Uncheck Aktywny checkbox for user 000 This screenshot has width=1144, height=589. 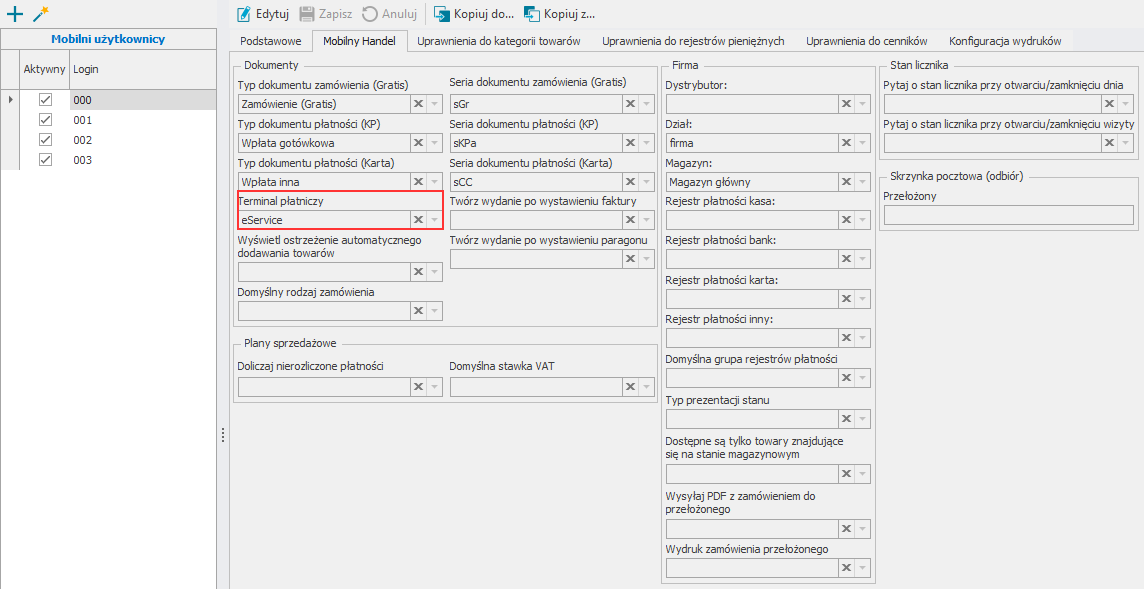[x=45, y=100]
